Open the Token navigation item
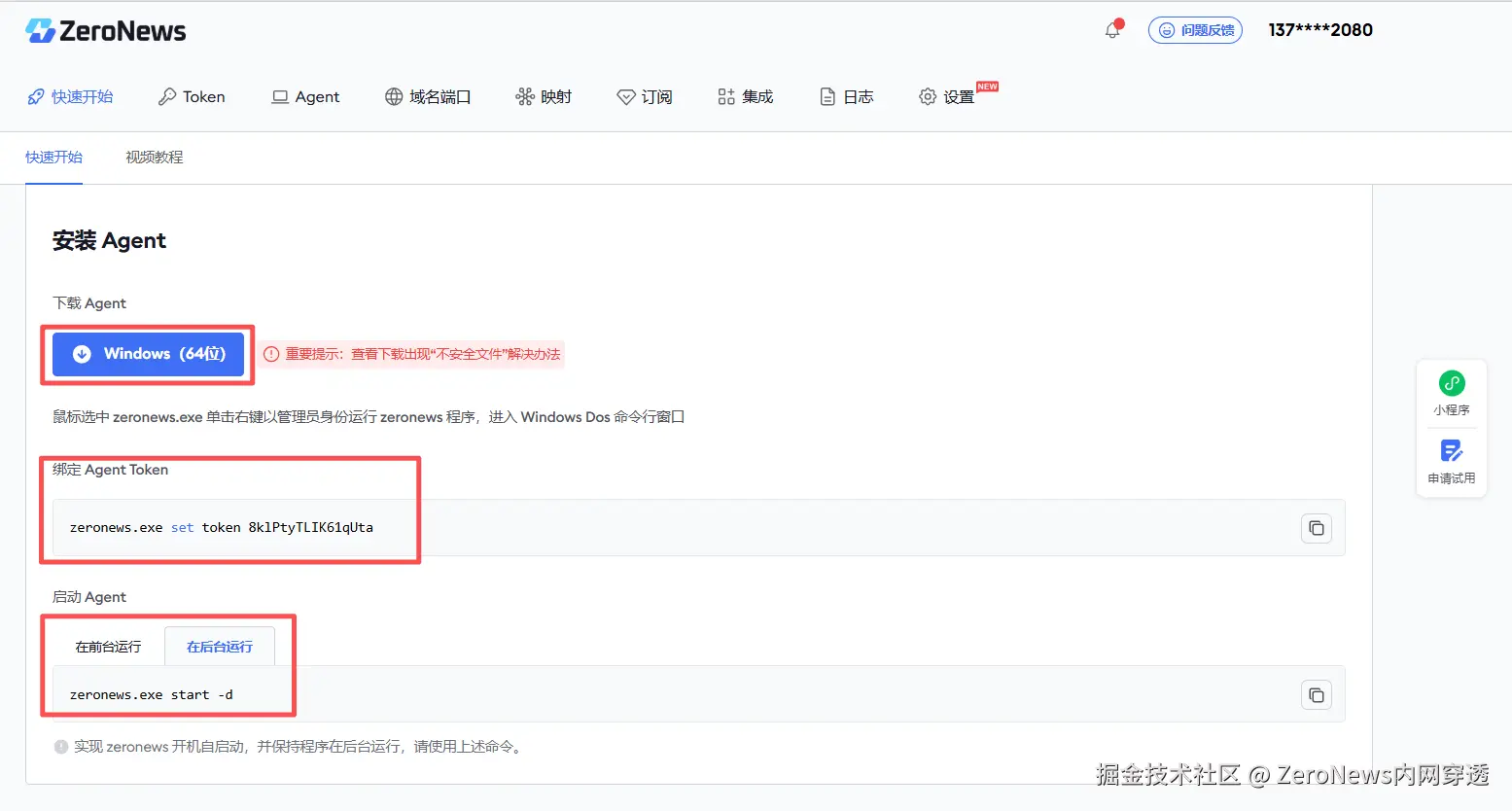This screenshot has width=1512, height=811. (x=192, y=96)
